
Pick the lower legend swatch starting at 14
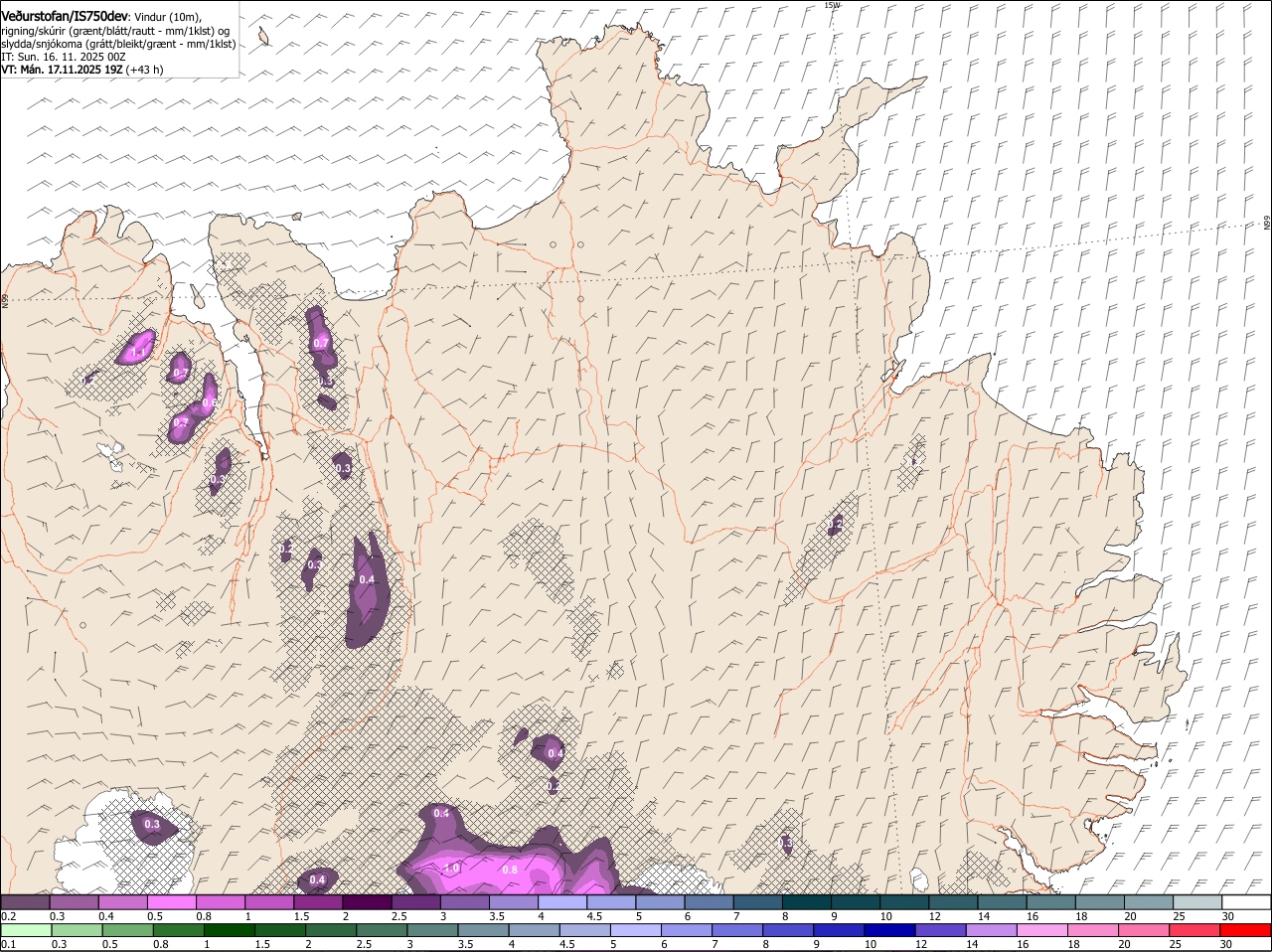[992, 930]
